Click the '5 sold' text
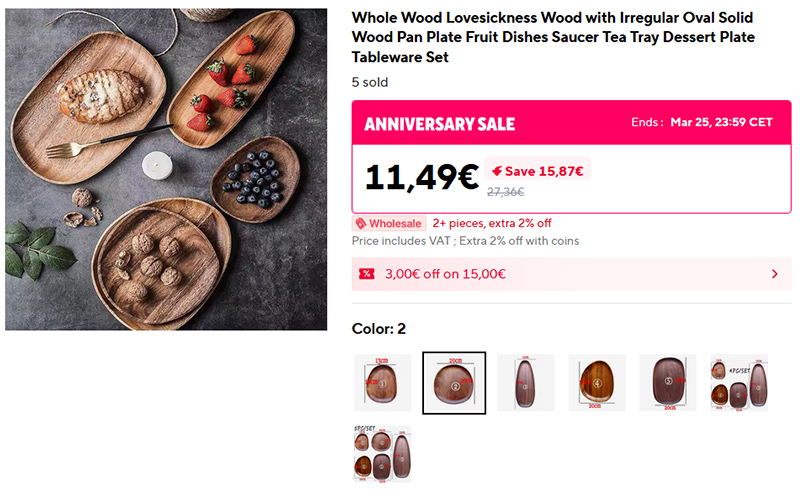The width and height of the screenshot is (800, 492). (x=370, y=82)
